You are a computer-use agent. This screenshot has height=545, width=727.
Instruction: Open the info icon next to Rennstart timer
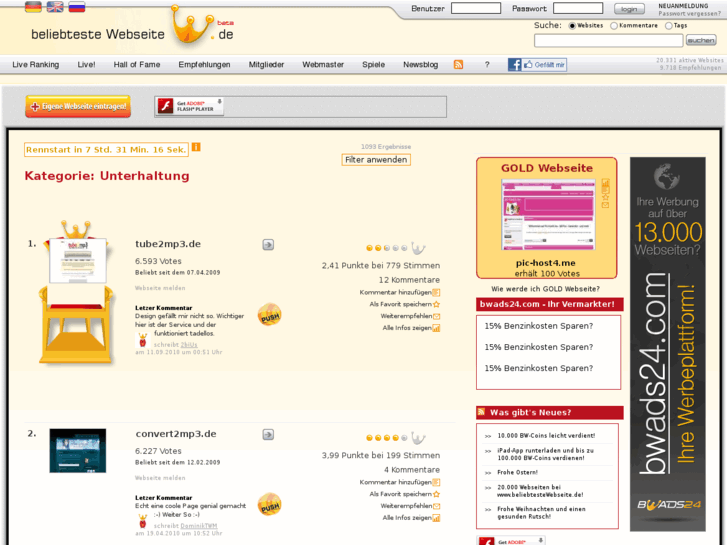click(196, 147)
